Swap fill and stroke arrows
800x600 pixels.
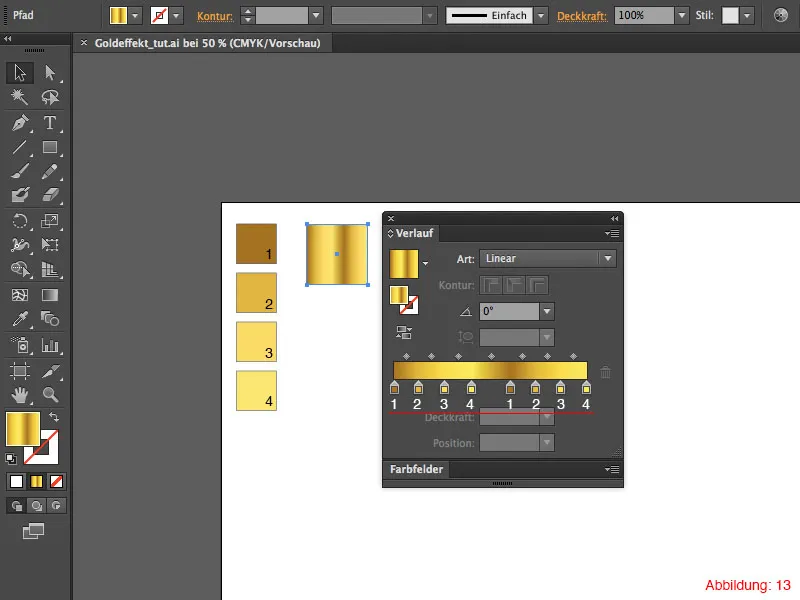[54, 417]
